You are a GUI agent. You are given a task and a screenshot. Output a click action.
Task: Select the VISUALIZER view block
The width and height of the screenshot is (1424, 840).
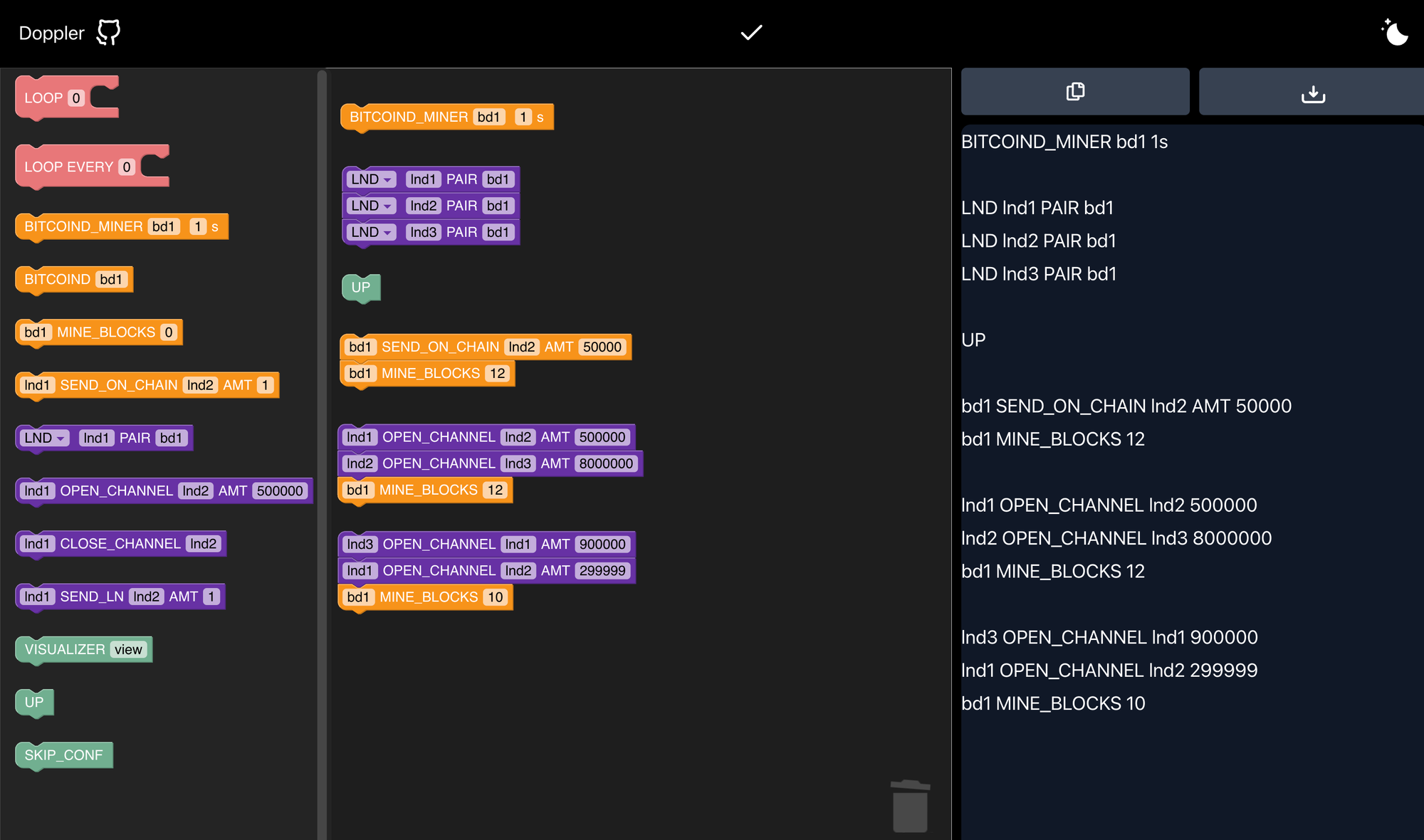click(x=64, y=650)
